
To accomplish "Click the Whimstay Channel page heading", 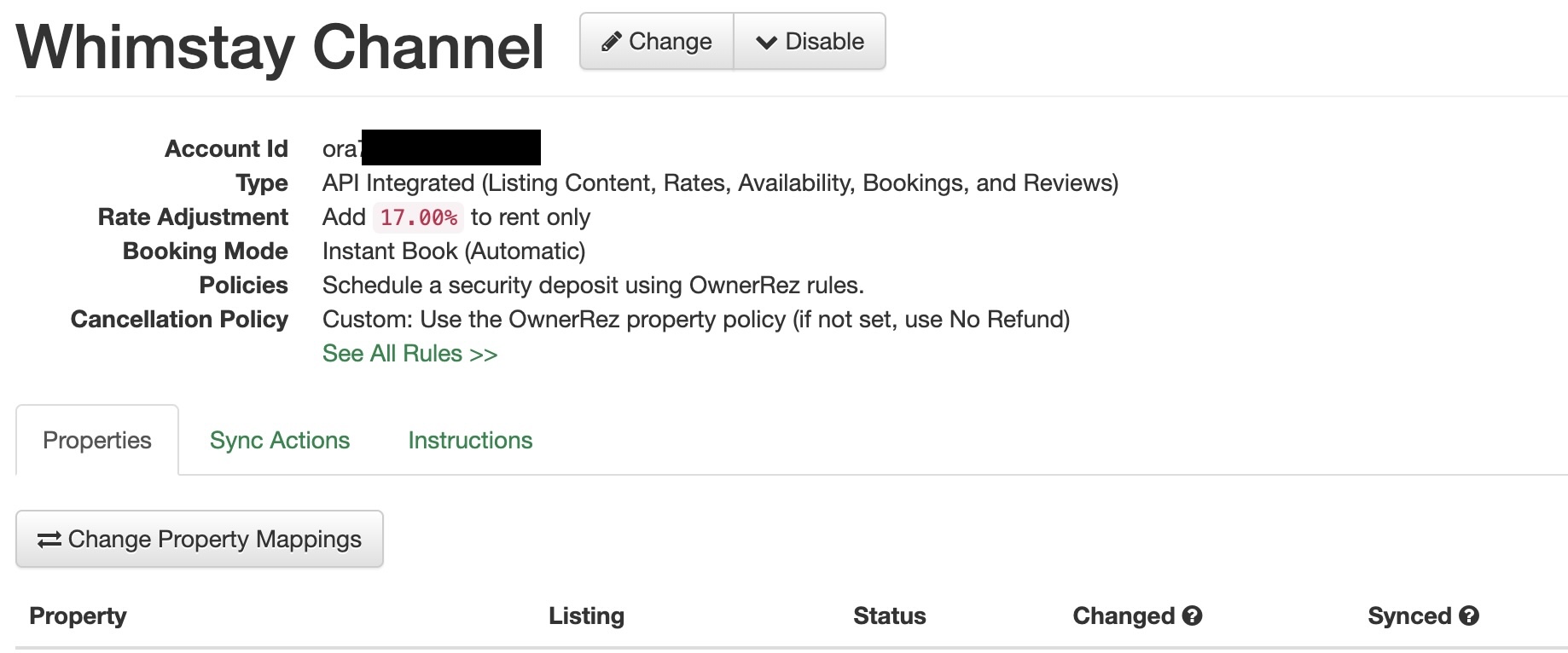I will pyautogui.click(x=280, y=47).
